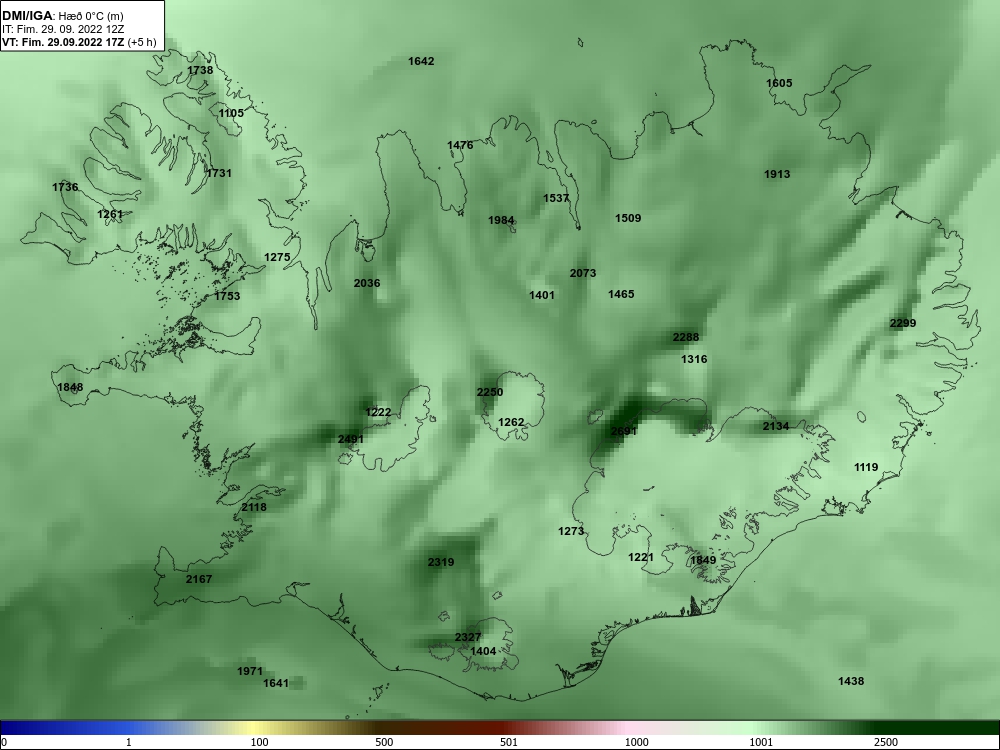
Task: Select the map value 1753
Action: (x=227, y=296)
